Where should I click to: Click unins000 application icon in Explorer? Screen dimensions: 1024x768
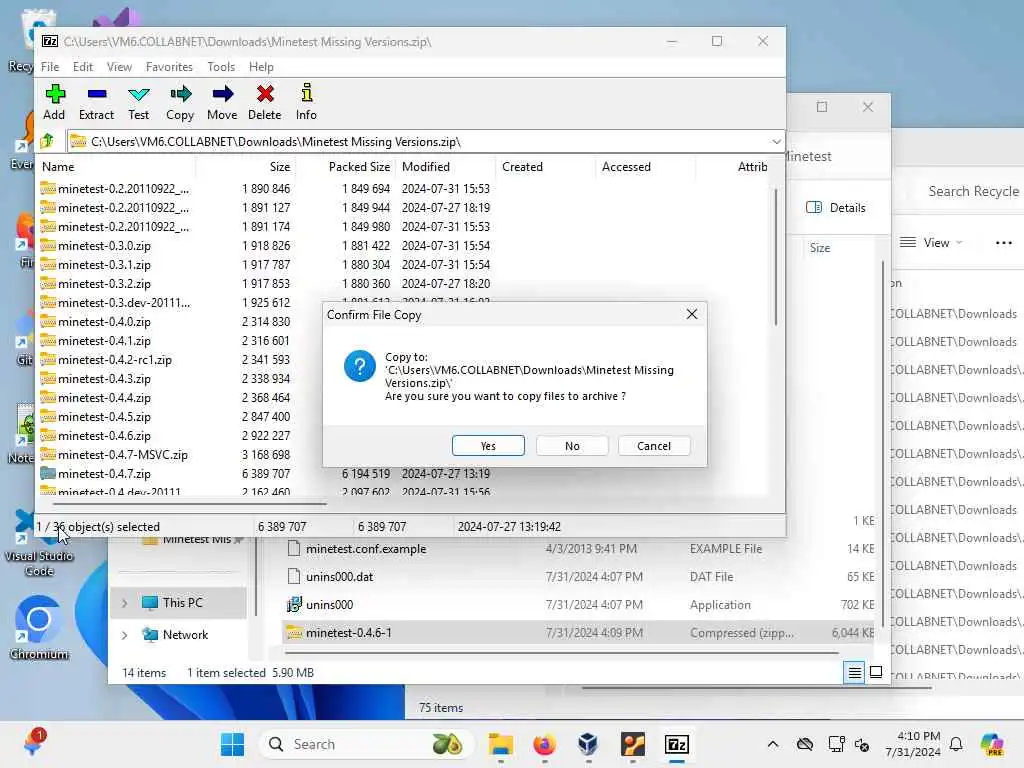(x=295, y=605)
